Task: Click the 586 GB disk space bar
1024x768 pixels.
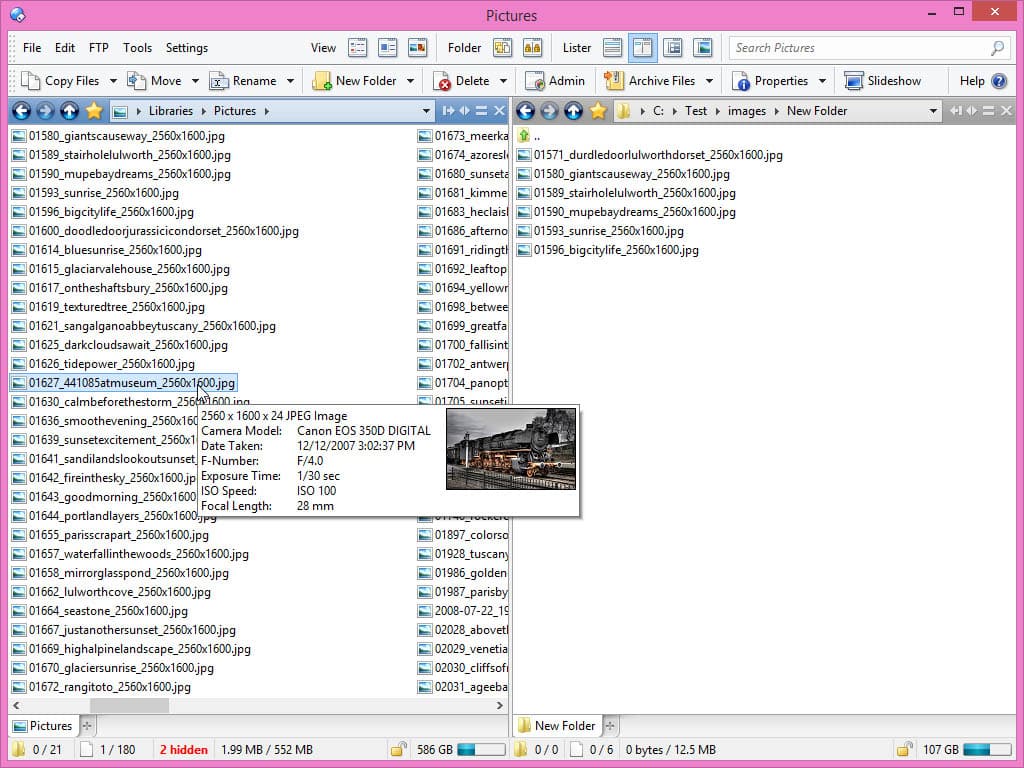Action: pos(481,749)
